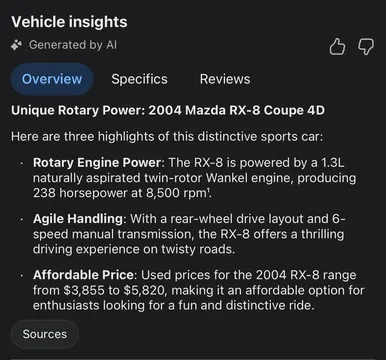Click the bold Affordable Price label
Image resolution: width=386 pixels, height=360 pixels.
[83, 275]
